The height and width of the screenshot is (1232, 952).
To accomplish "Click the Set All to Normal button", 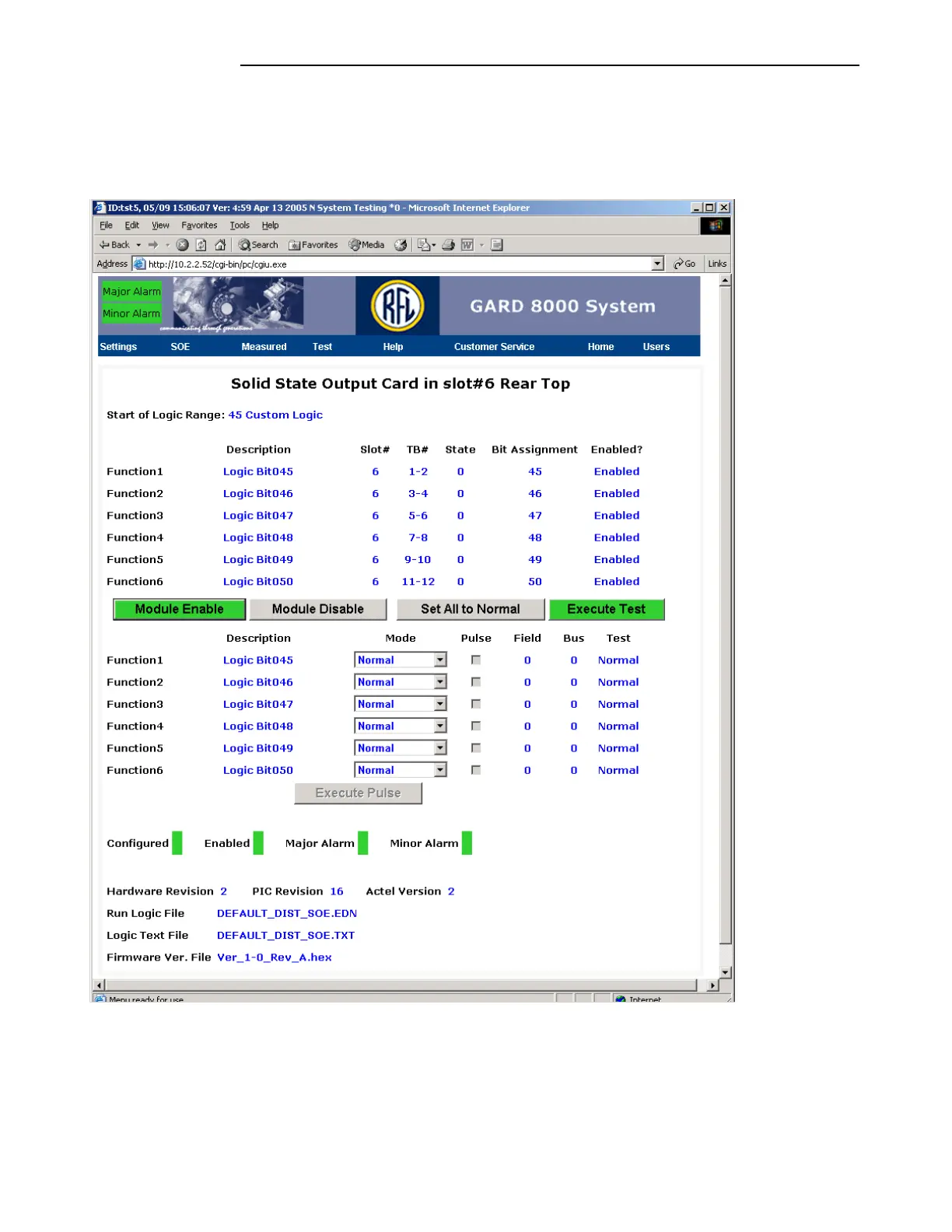I will 471,610.
